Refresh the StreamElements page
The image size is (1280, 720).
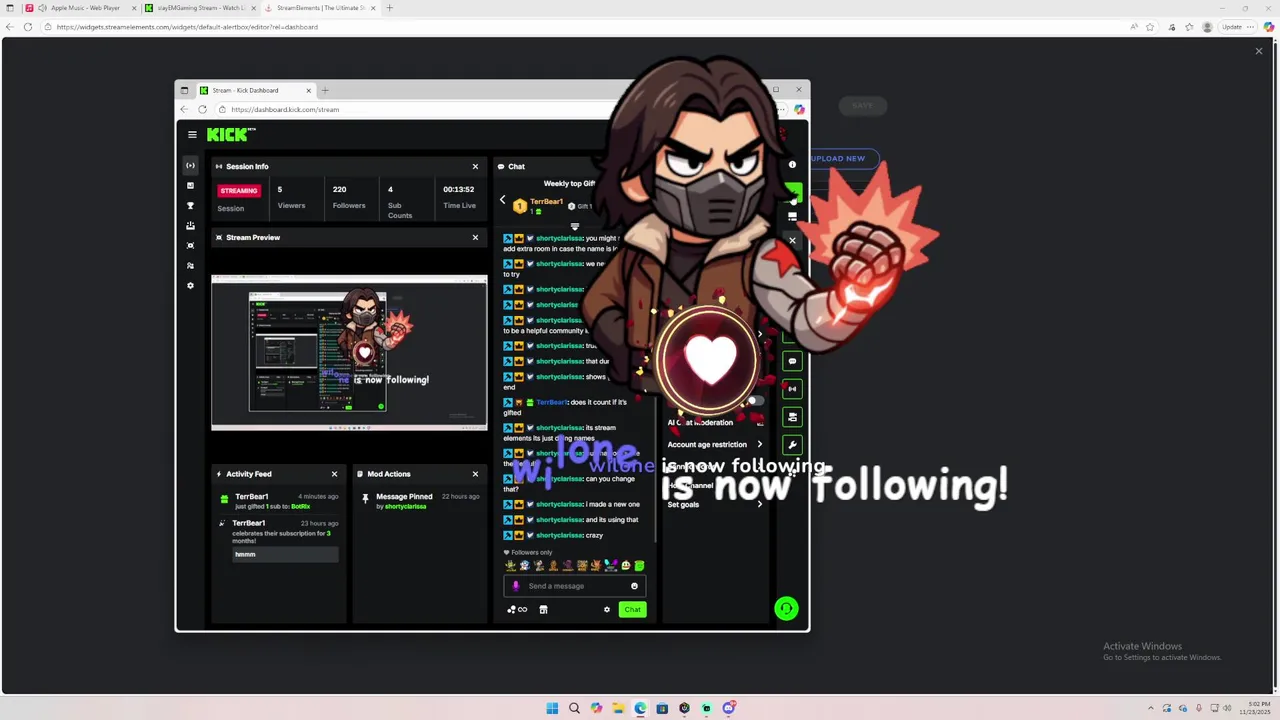(x=28, y=27)
